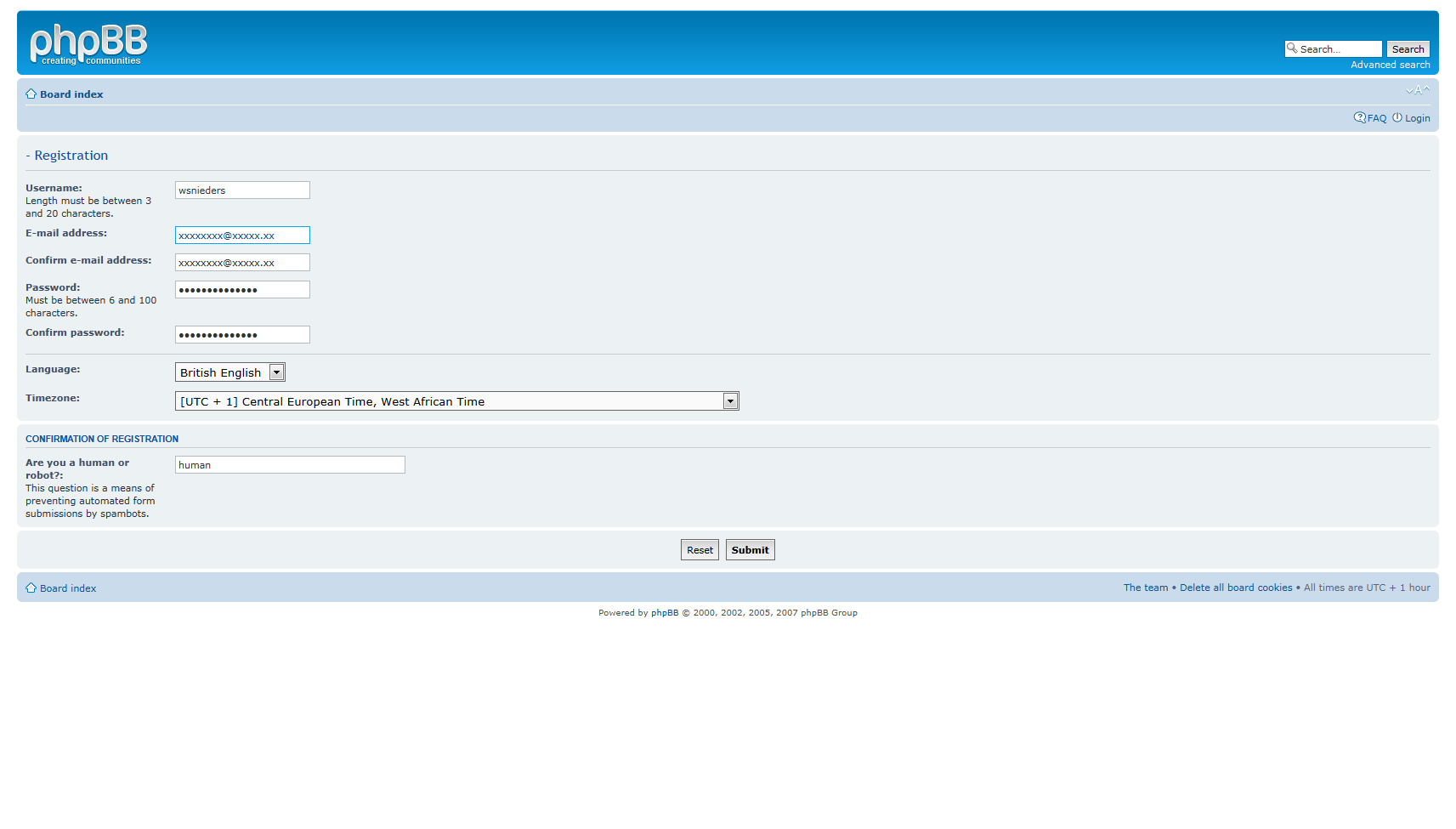Click the home icon in footer bar

click(31, 588)
